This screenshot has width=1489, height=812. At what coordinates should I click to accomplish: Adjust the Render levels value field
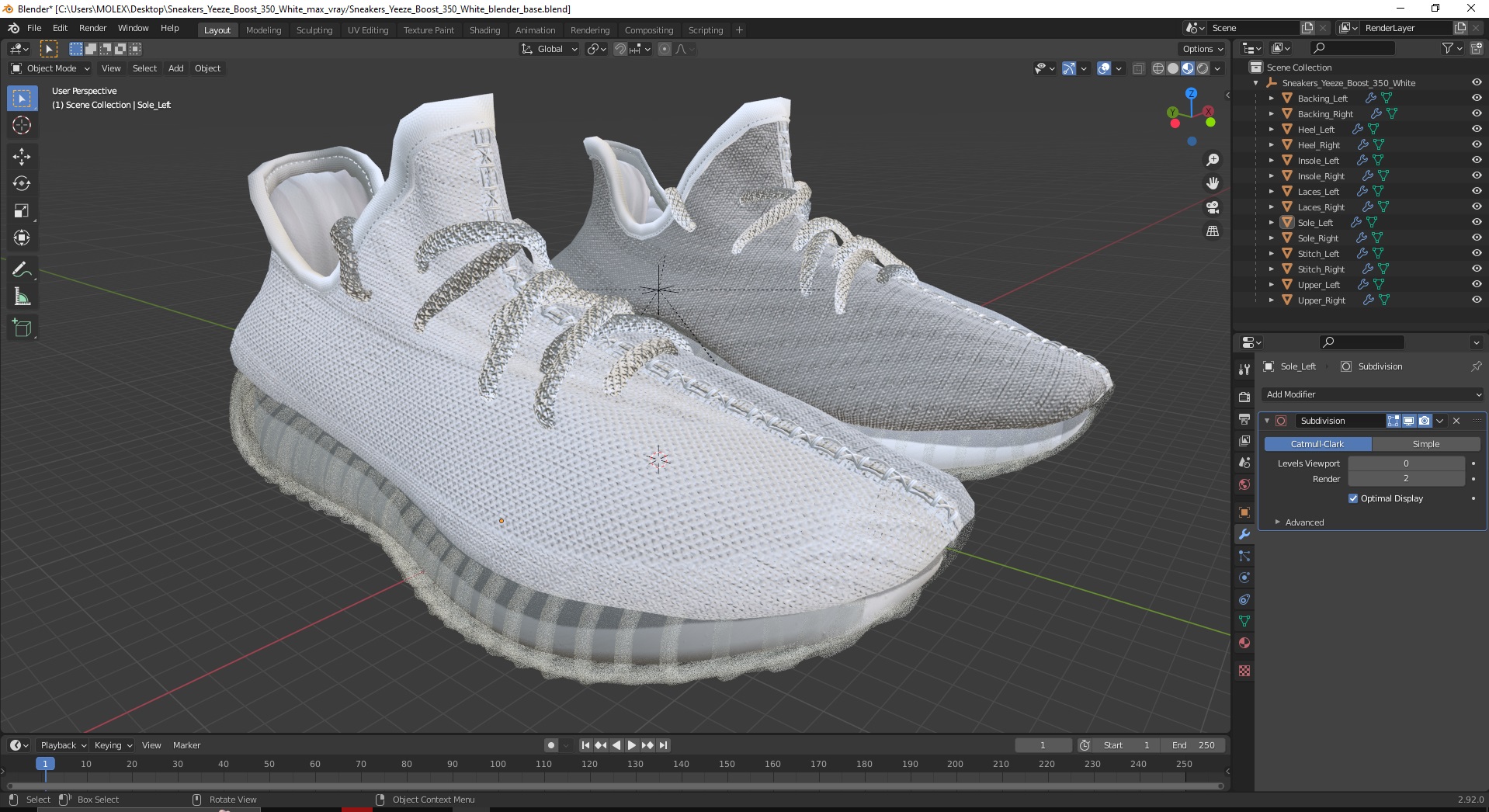click(1406, 479)
